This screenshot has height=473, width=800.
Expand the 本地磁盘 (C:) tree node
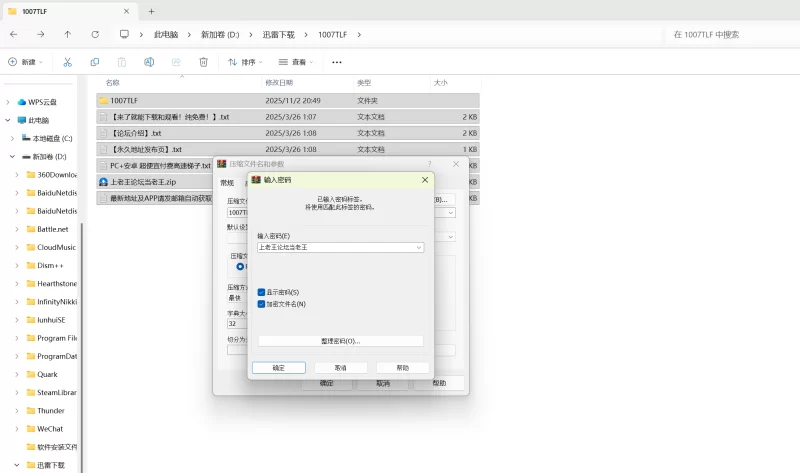12,138
